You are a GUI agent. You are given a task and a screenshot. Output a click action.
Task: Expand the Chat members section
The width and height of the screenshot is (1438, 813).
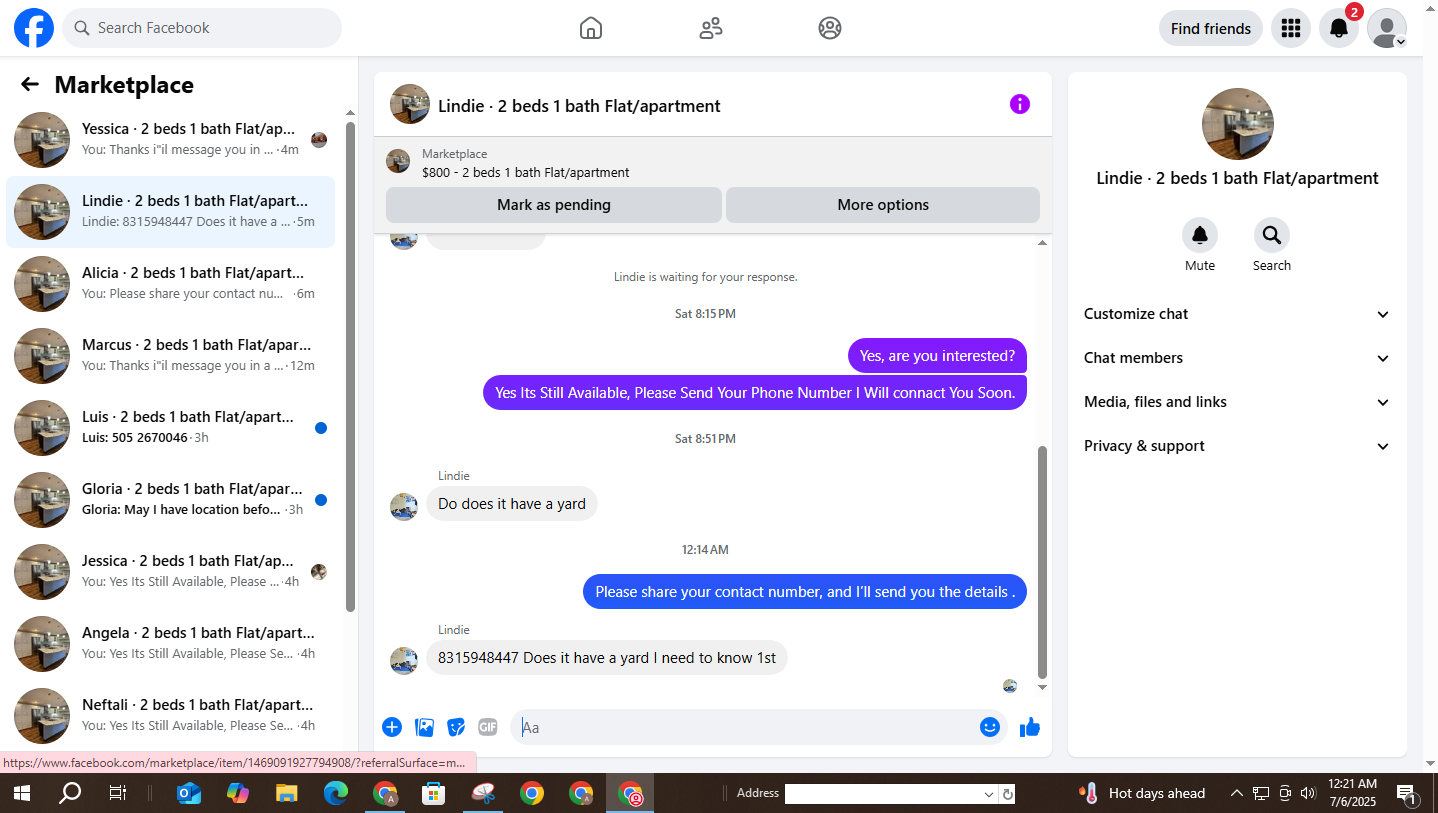pyautogui.click(x=1237, y=358)
